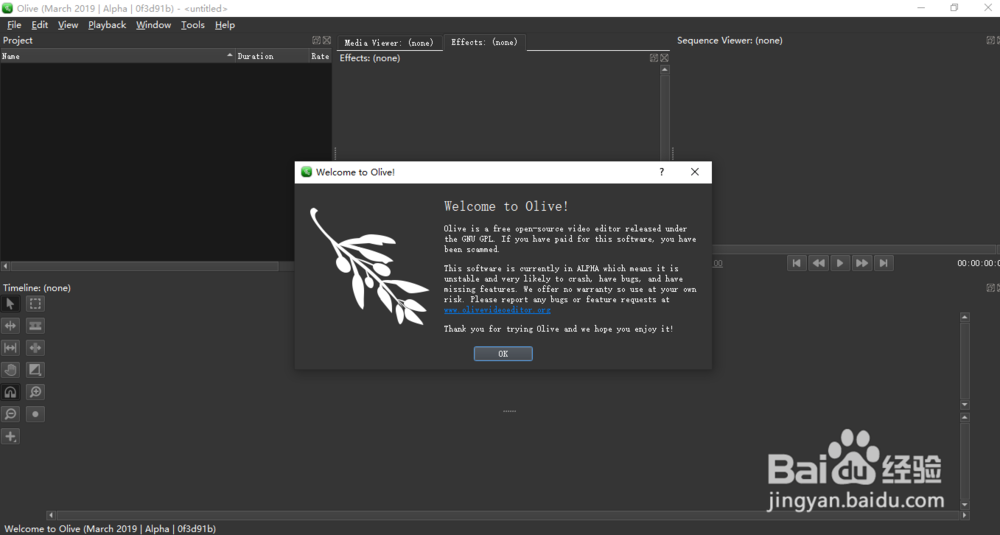Select the Slip tool
This screenshot has width=1000, height=535.
(10, 348)
